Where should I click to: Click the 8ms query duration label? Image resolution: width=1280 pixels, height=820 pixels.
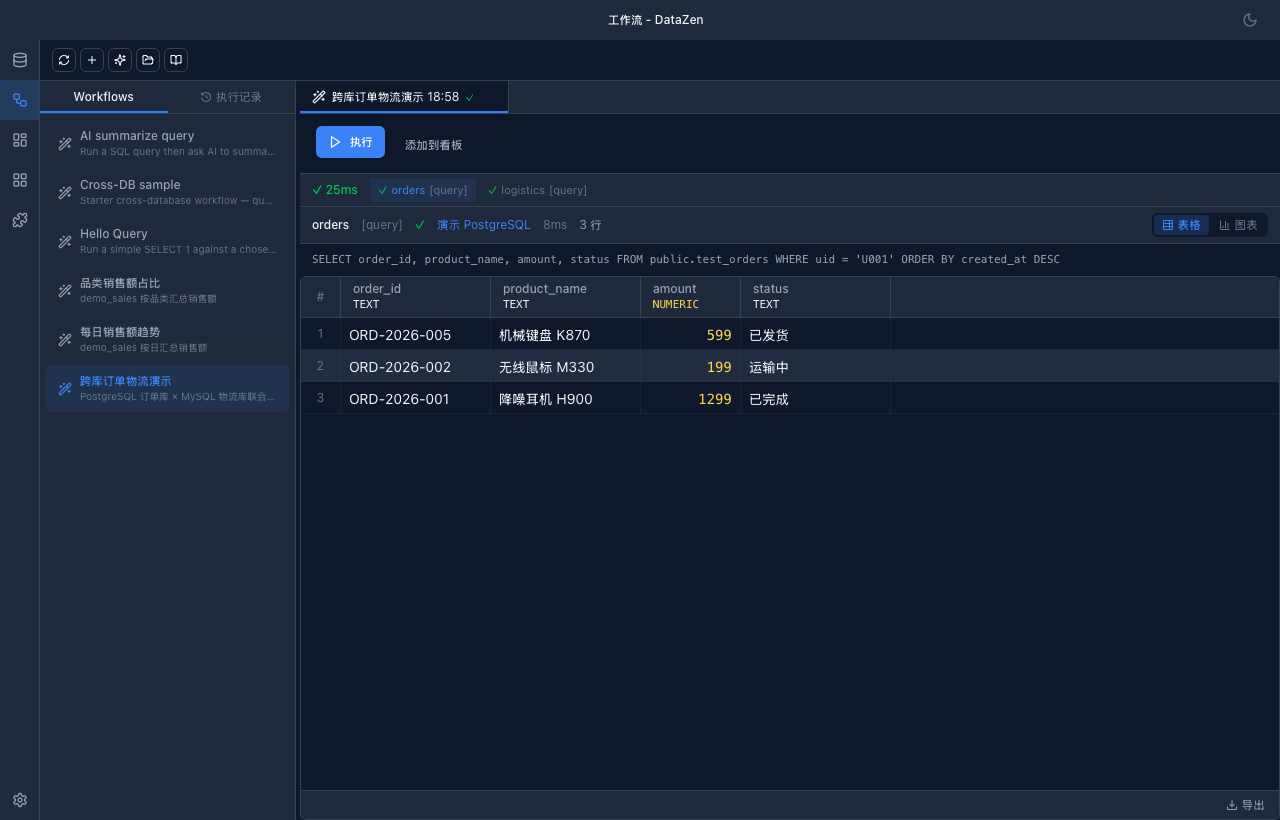pos(555,225)
